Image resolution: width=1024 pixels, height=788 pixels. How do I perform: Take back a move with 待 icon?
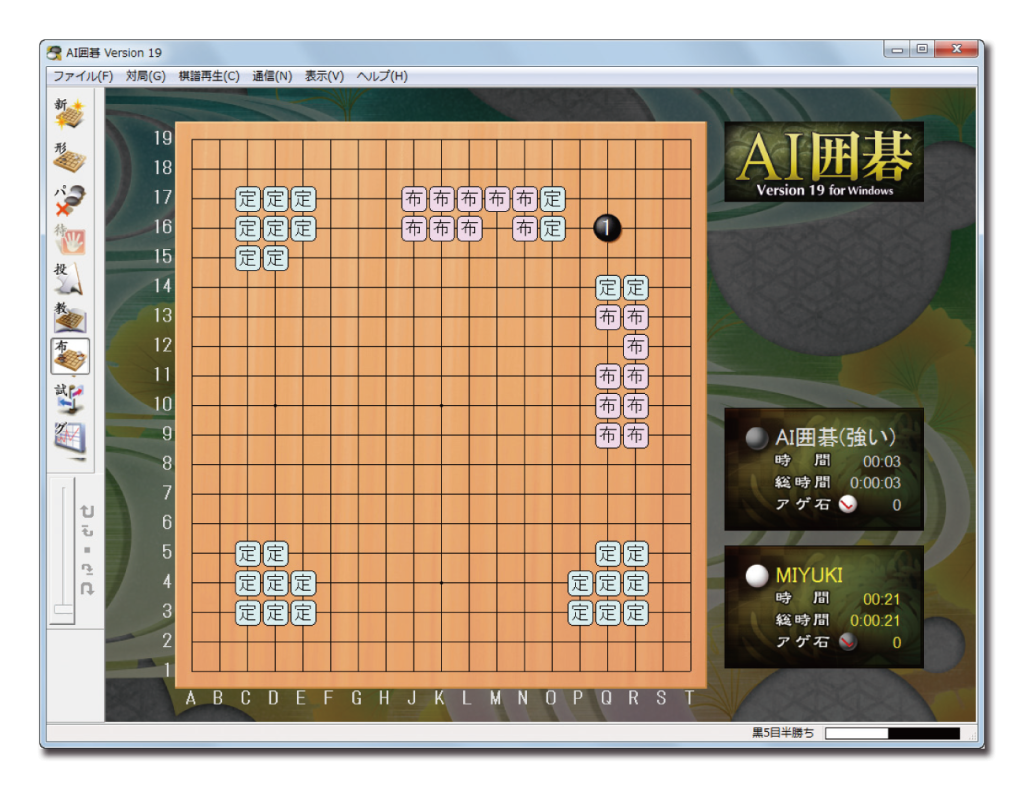pos(70,239)
